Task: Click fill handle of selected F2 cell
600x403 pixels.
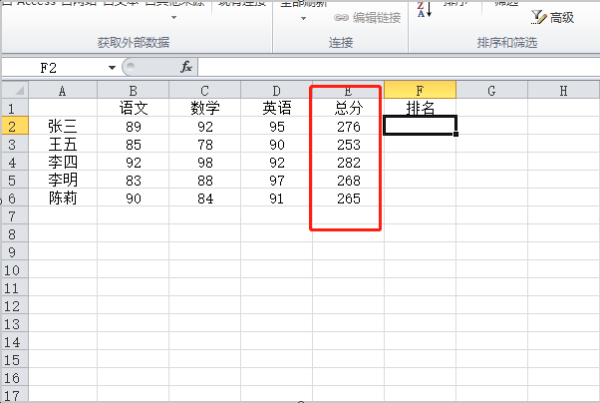Action: click(456, 134)
